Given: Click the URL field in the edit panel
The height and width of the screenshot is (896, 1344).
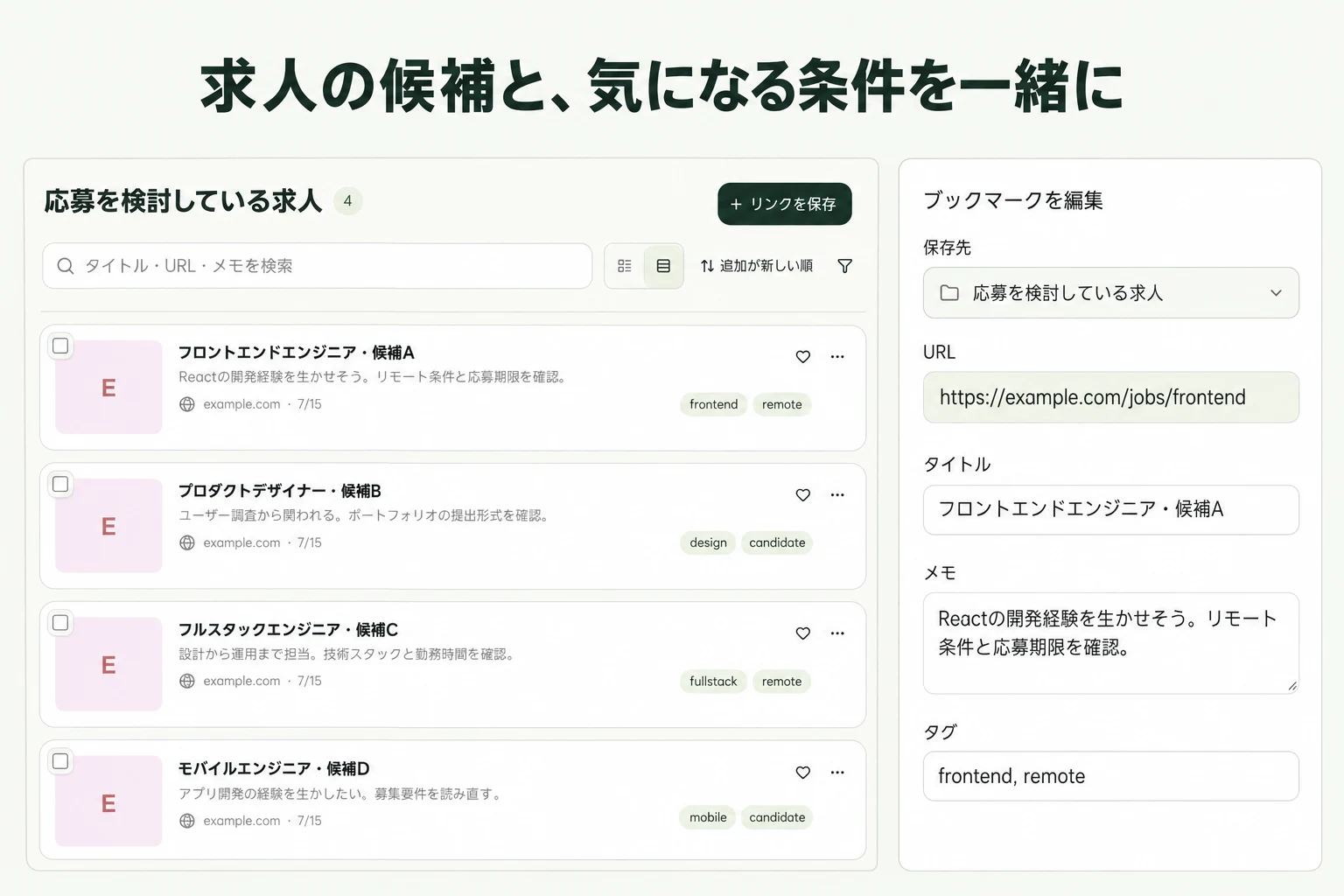Looking at the screenshot, I should coord(1110,397).
